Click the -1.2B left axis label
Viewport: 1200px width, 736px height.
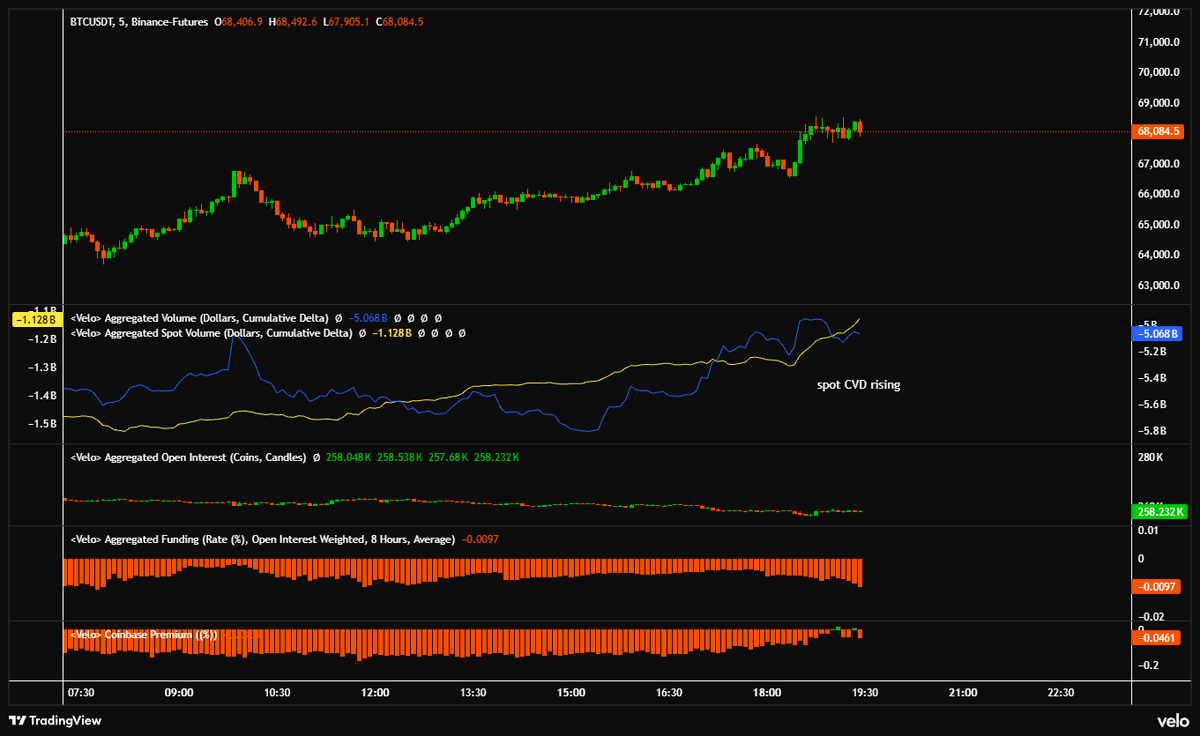pos(43,340)
